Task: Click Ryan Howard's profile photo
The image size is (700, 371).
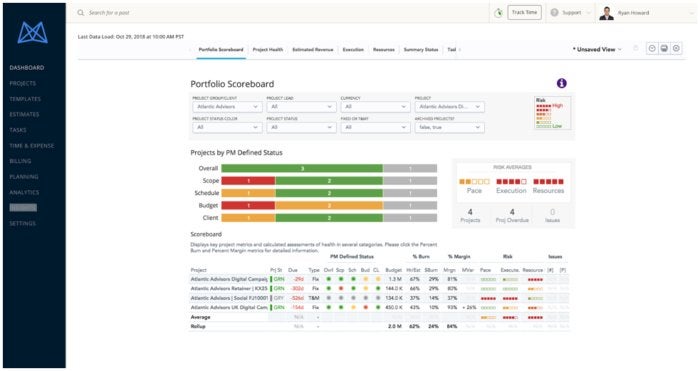Action: (606, 13)
